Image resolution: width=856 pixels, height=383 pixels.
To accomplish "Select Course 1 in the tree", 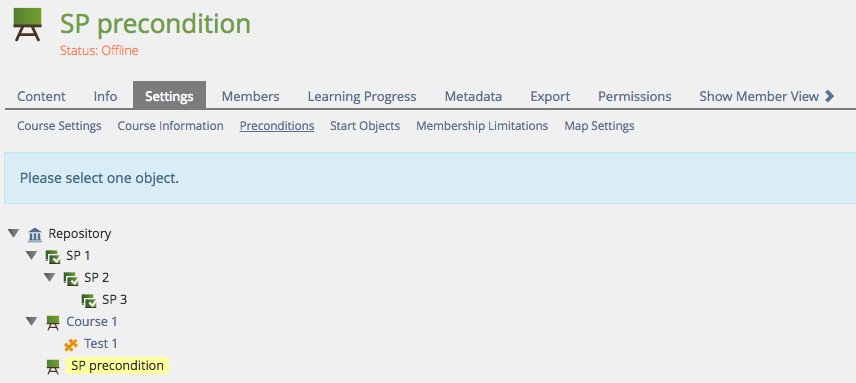I will coord(92,322).
